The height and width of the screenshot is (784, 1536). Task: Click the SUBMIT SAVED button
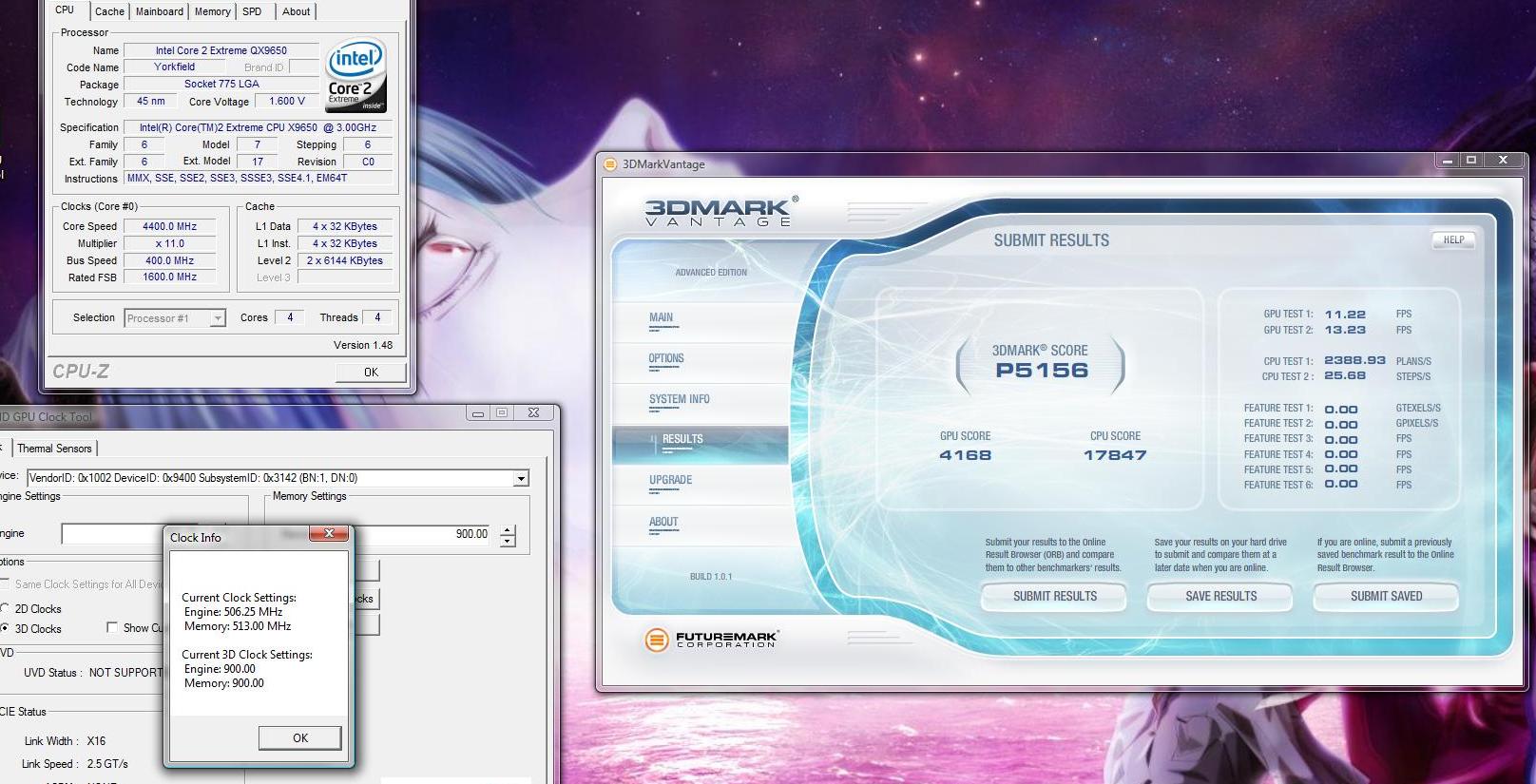[x=1386, y=596]
